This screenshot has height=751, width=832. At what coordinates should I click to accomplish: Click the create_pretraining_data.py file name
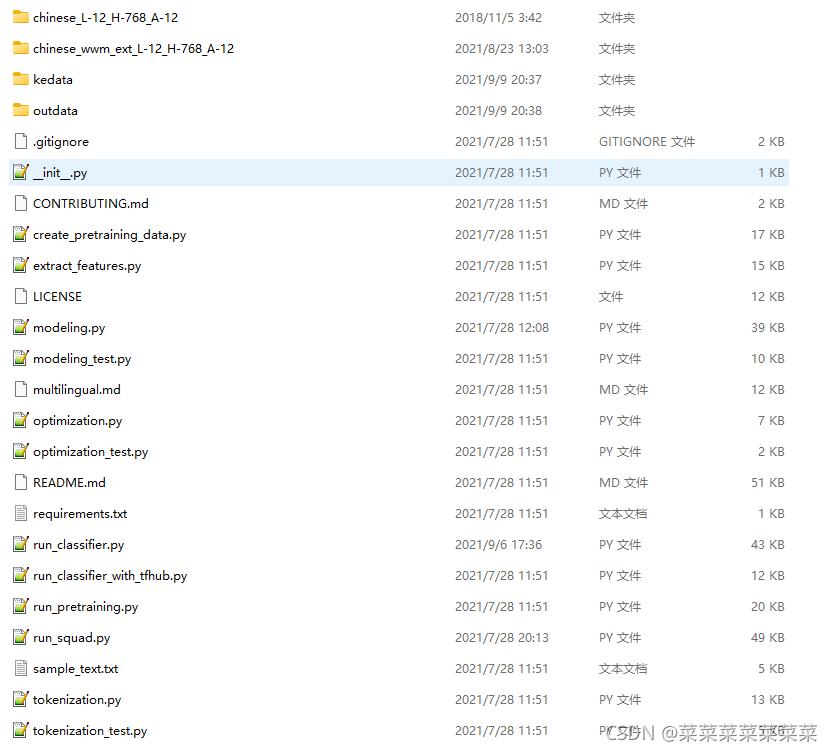pyautogui.click(x=109, y=235)
